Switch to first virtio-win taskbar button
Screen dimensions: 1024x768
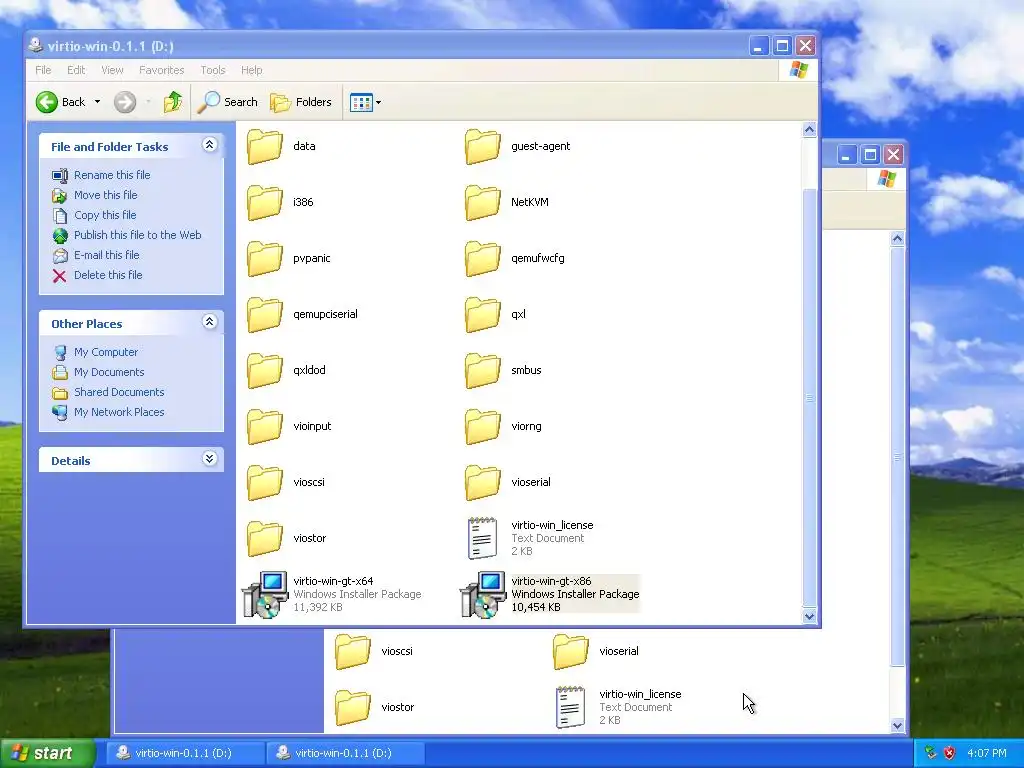[185, 753]
